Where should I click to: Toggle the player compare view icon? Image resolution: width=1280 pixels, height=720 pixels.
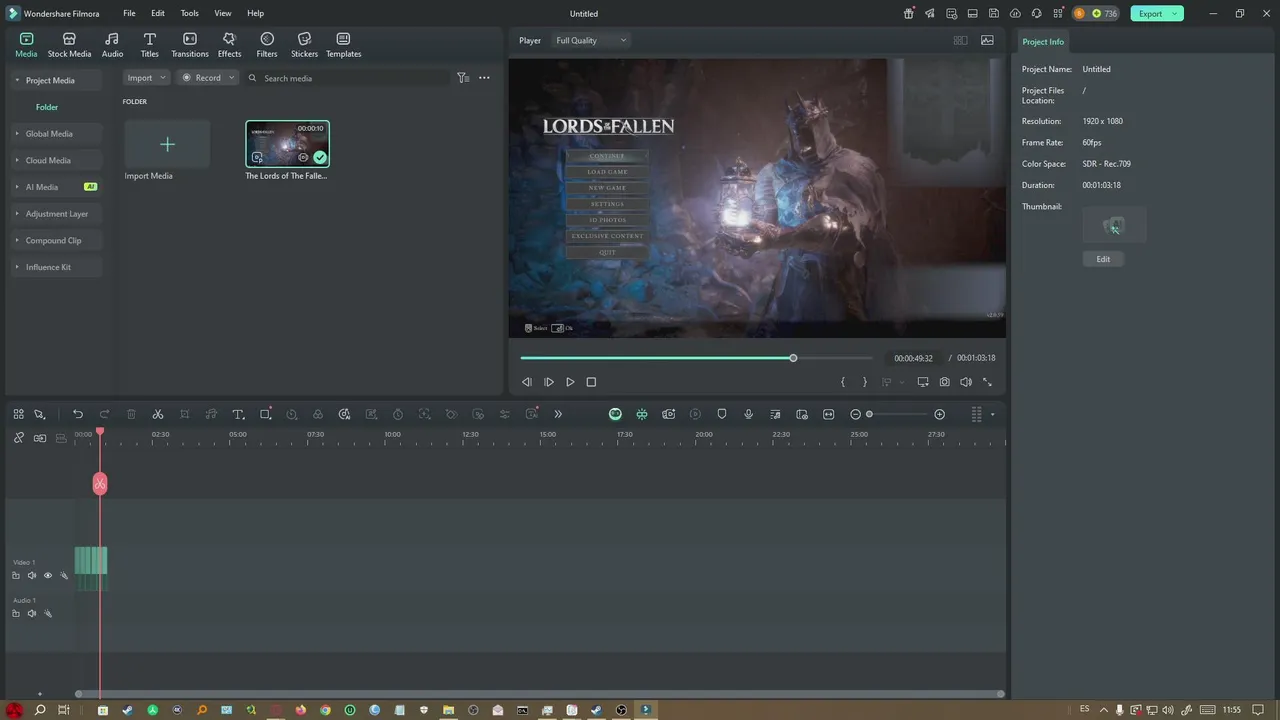[960, 41]
